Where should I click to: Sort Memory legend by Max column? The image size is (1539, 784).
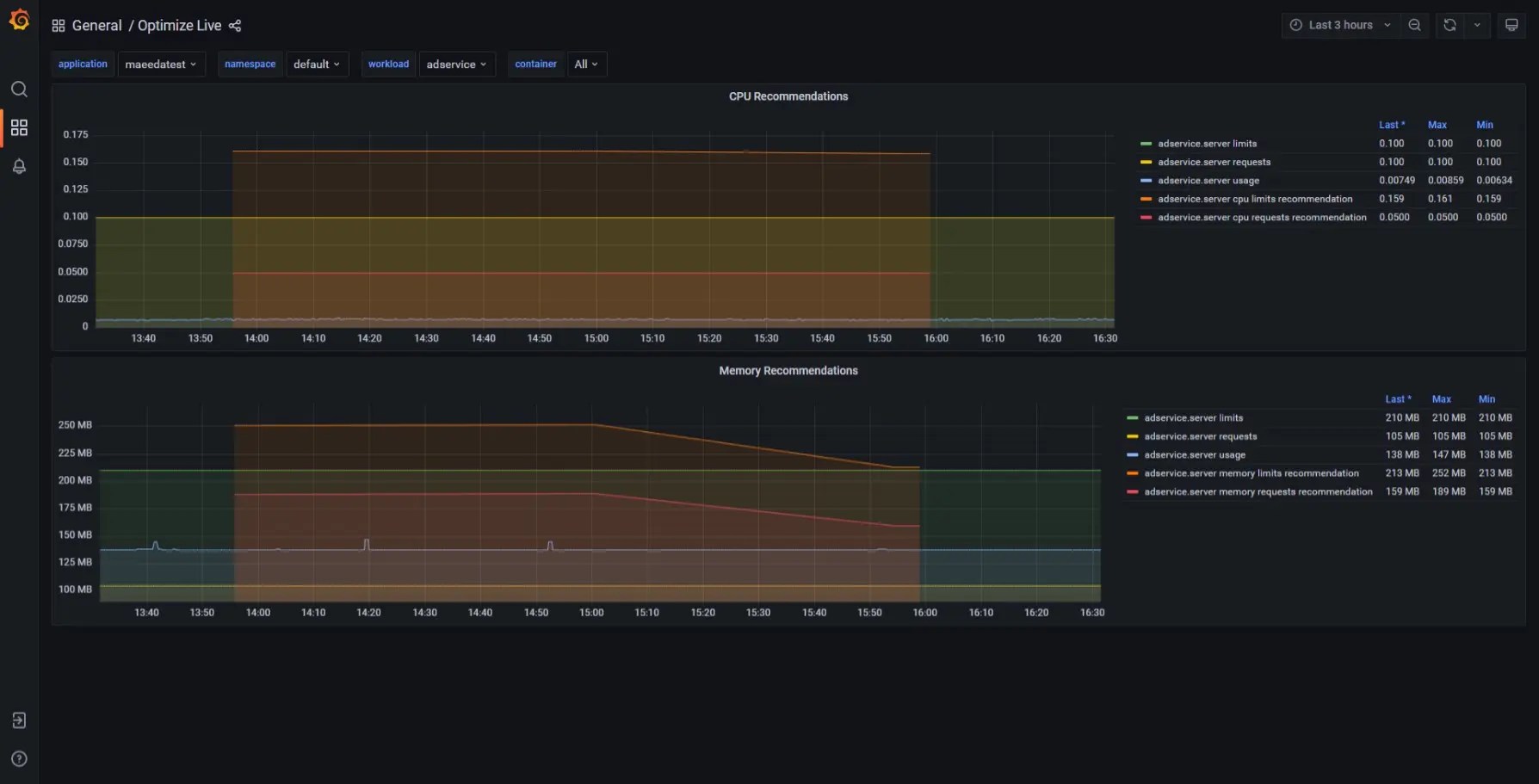(x=1442, y=399)
